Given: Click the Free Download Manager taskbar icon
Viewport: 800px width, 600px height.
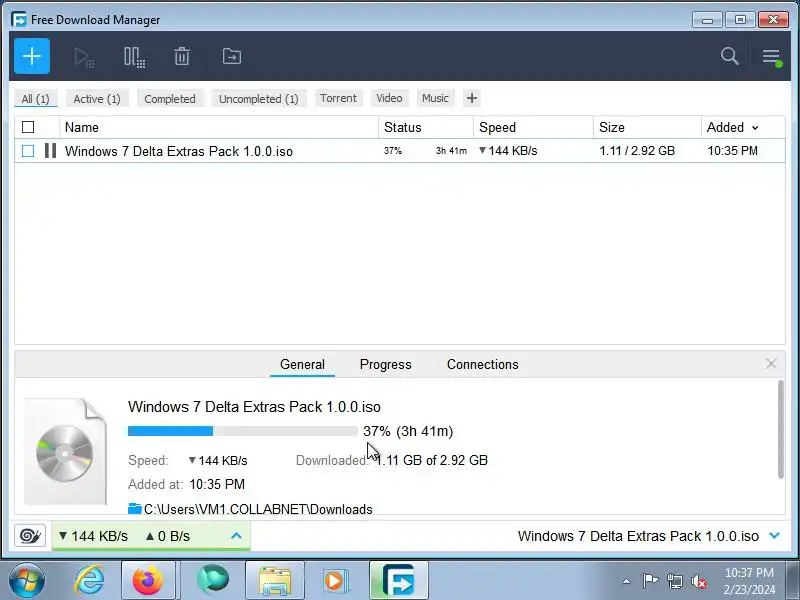Looking at the screenshot, I should point(398,581).
